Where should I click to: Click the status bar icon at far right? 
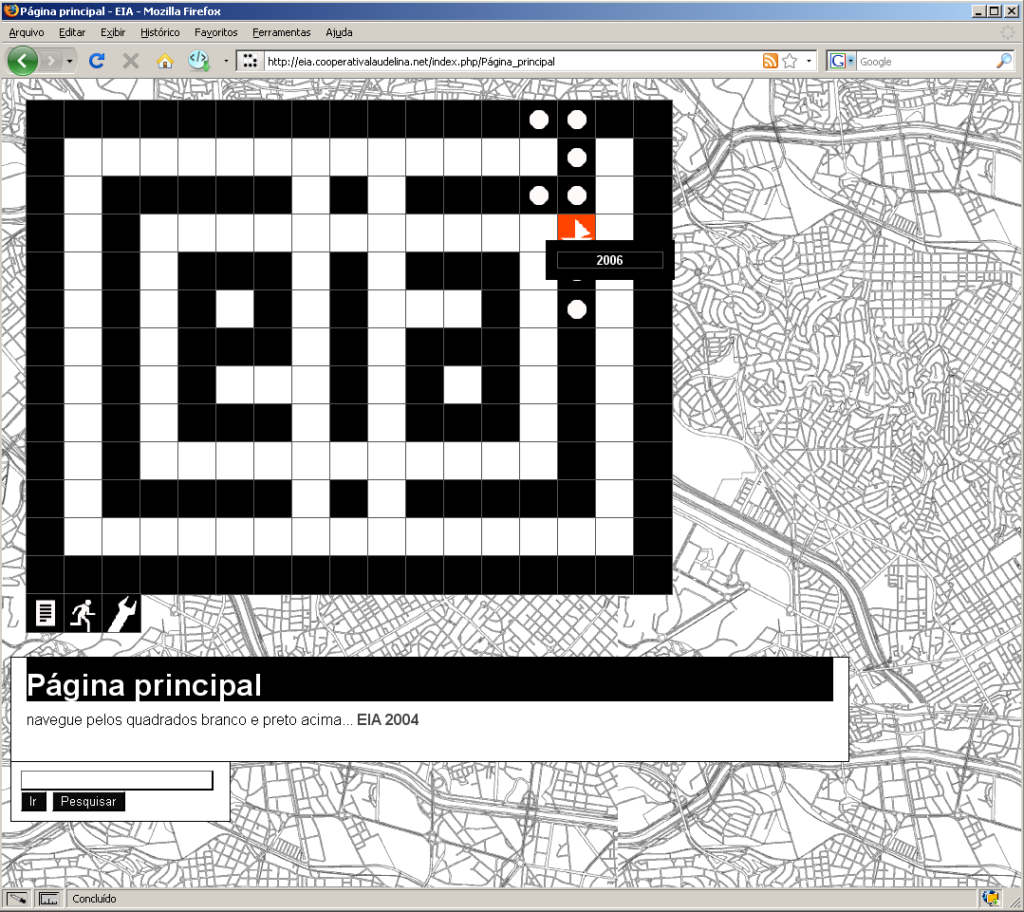[x=991, y=898]
